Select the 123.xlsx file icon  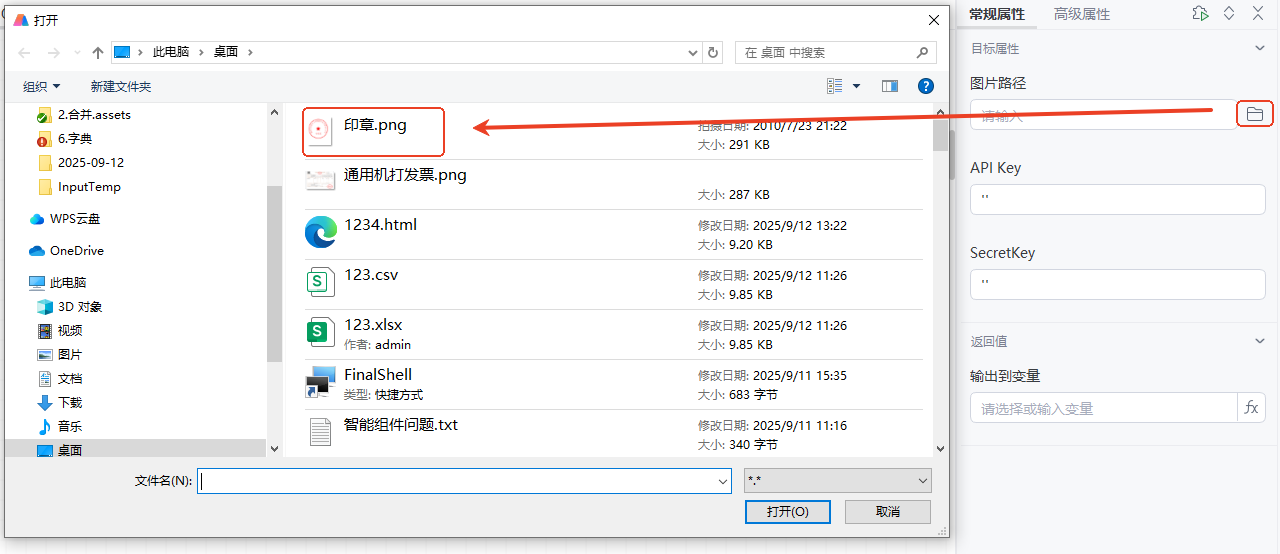tap(320, 332)
